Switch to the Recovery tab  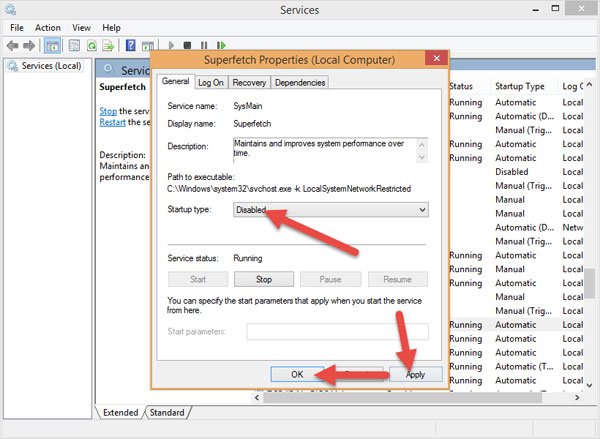click(x=249, y=83)
